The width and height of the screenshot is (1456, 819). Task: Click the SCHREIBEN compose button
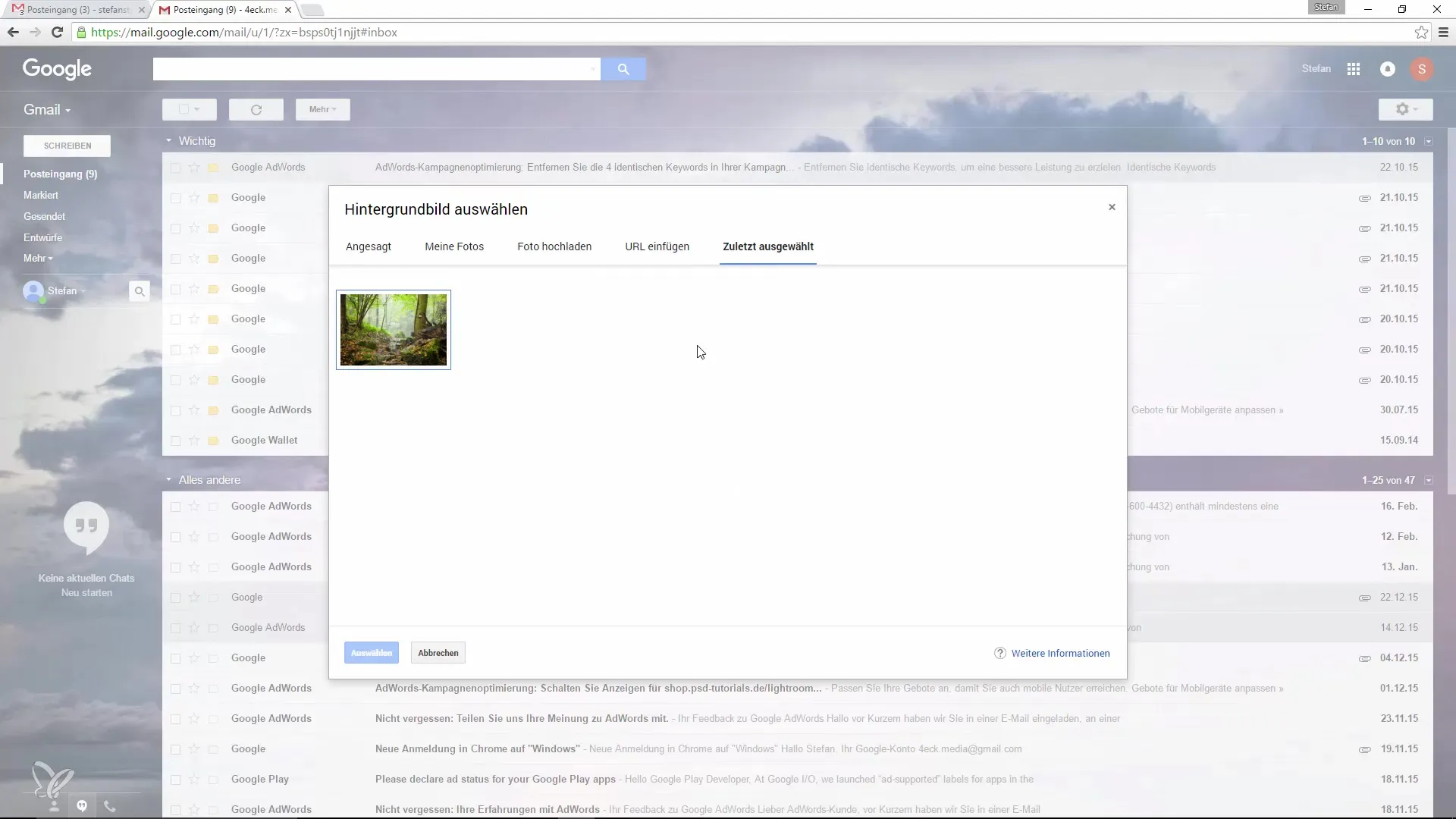coord(67,146)
